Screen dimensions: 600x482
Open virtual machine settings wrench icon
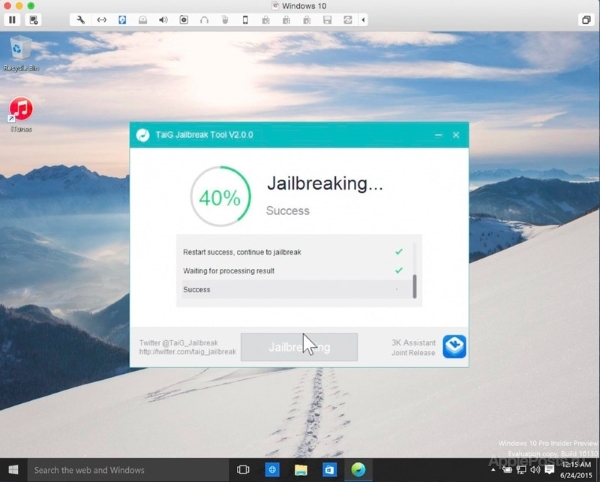[81, 20]
